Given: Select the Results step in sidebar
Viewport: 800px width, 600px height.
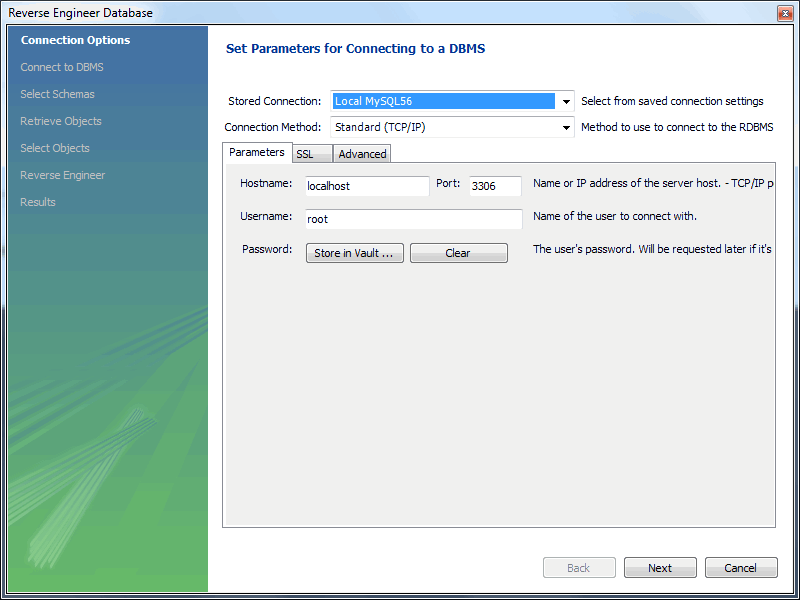Looking at the screenshot, I should pos(38,202).
